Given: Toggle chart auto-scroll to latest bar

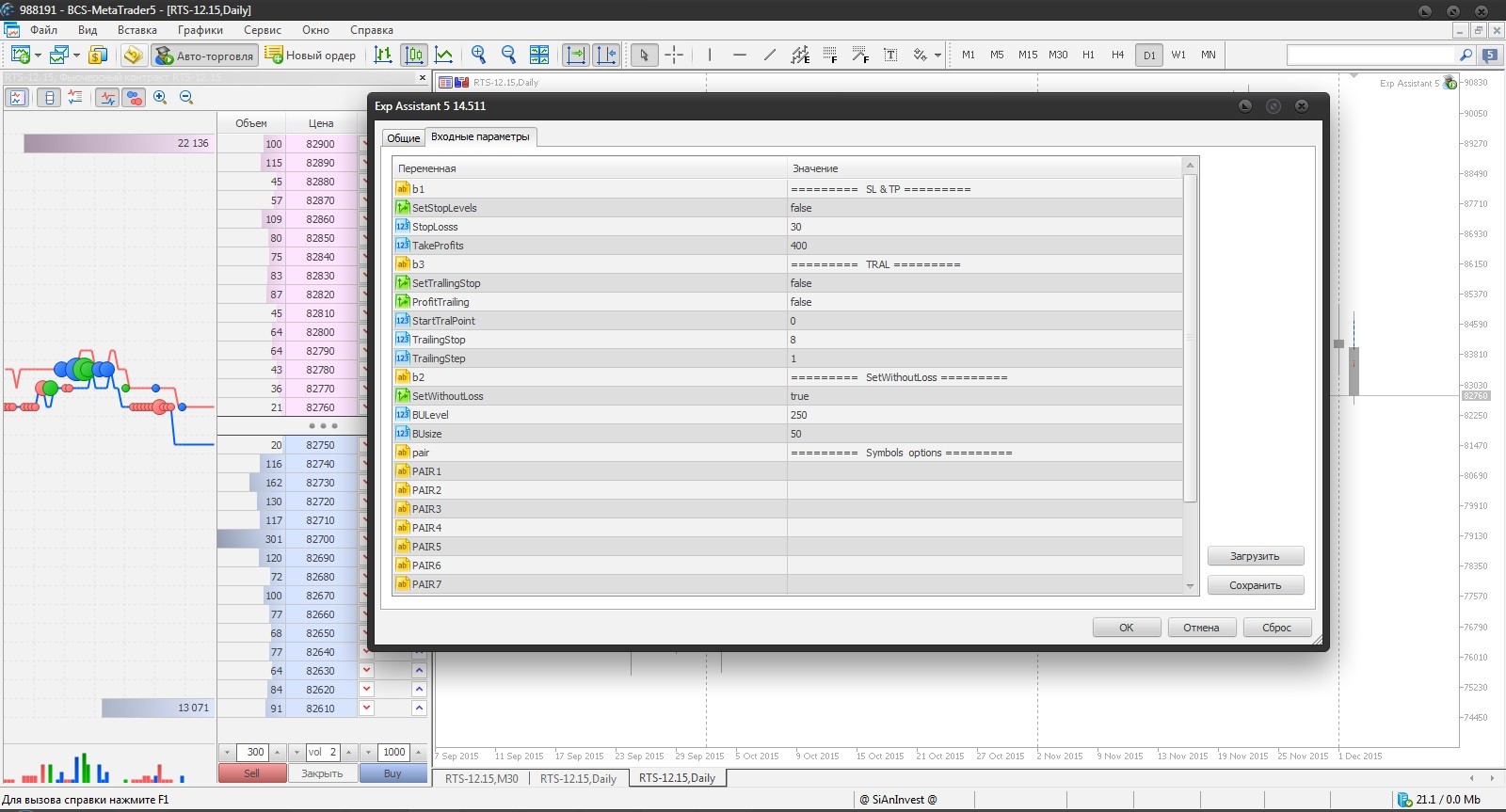Looking at the screenshot, I should tap(576, 55).
